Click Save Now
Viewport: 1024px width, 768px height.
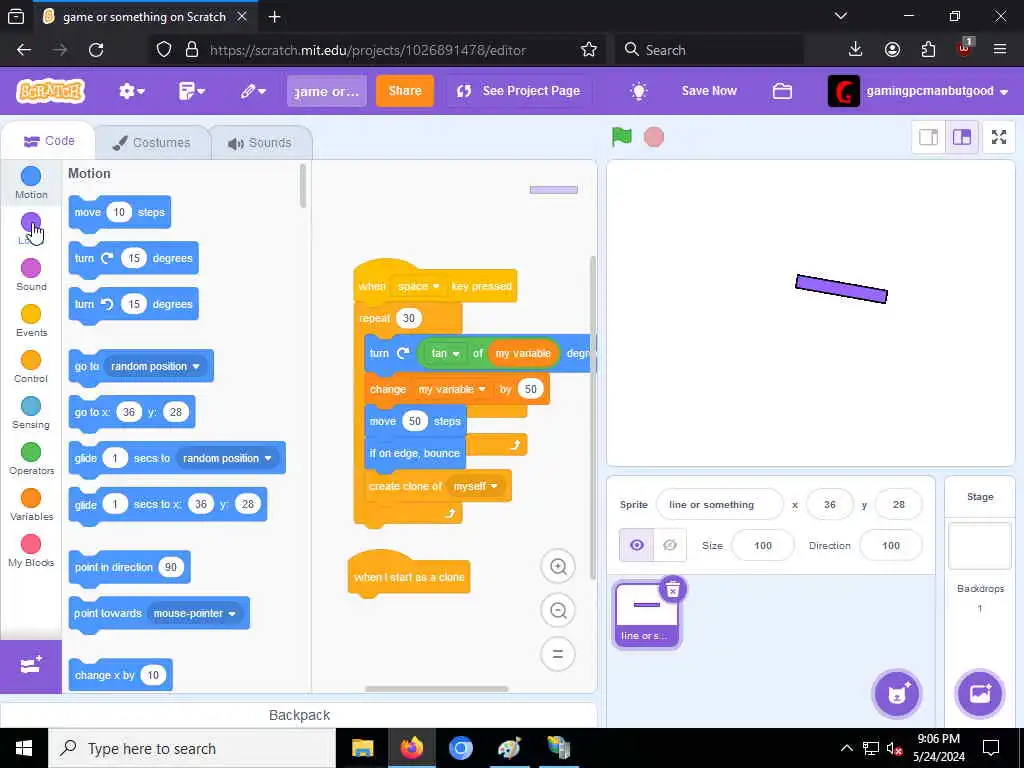[x=709, y=91]
